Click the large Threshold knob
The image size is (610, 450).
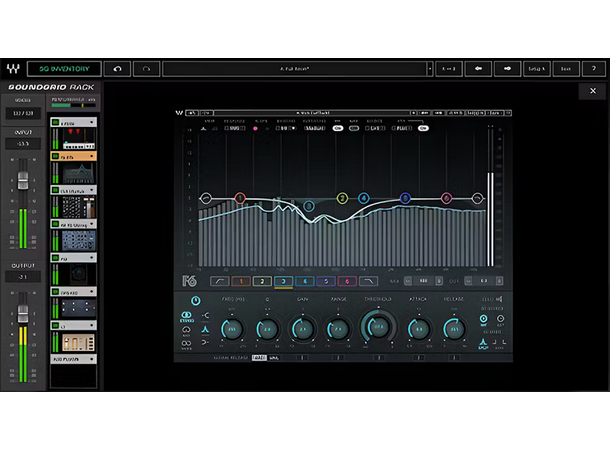click(x=379, y=327)
